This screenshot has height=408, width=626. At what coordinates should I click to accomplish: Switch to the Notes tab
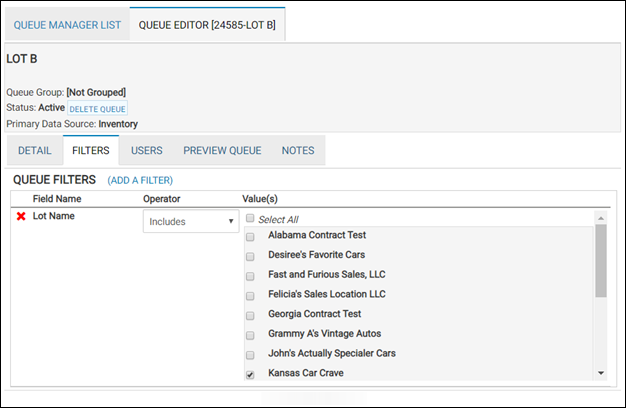coord(298,151)
